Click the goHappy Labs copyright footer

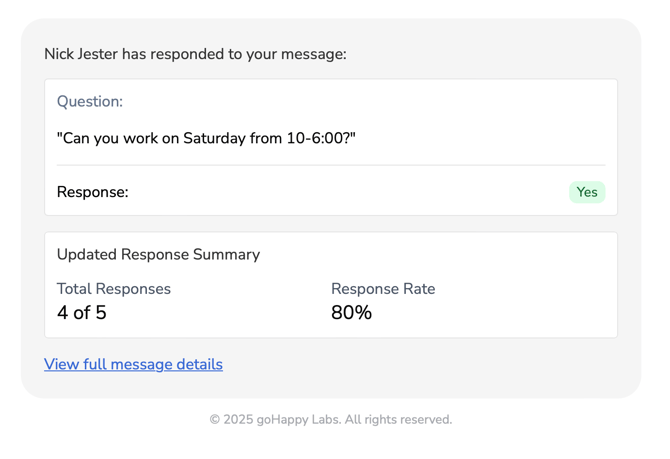[x=330, y=419]
